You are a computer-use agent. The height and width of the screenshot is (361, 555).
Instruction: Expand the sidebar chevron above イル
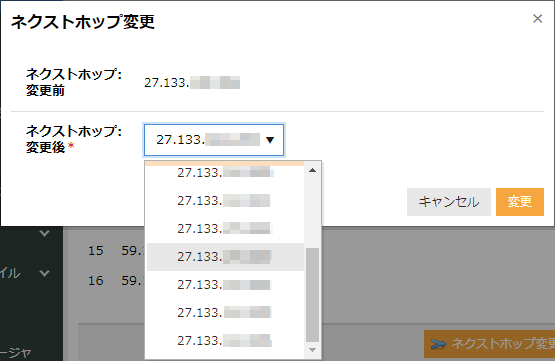click(45, 233)
